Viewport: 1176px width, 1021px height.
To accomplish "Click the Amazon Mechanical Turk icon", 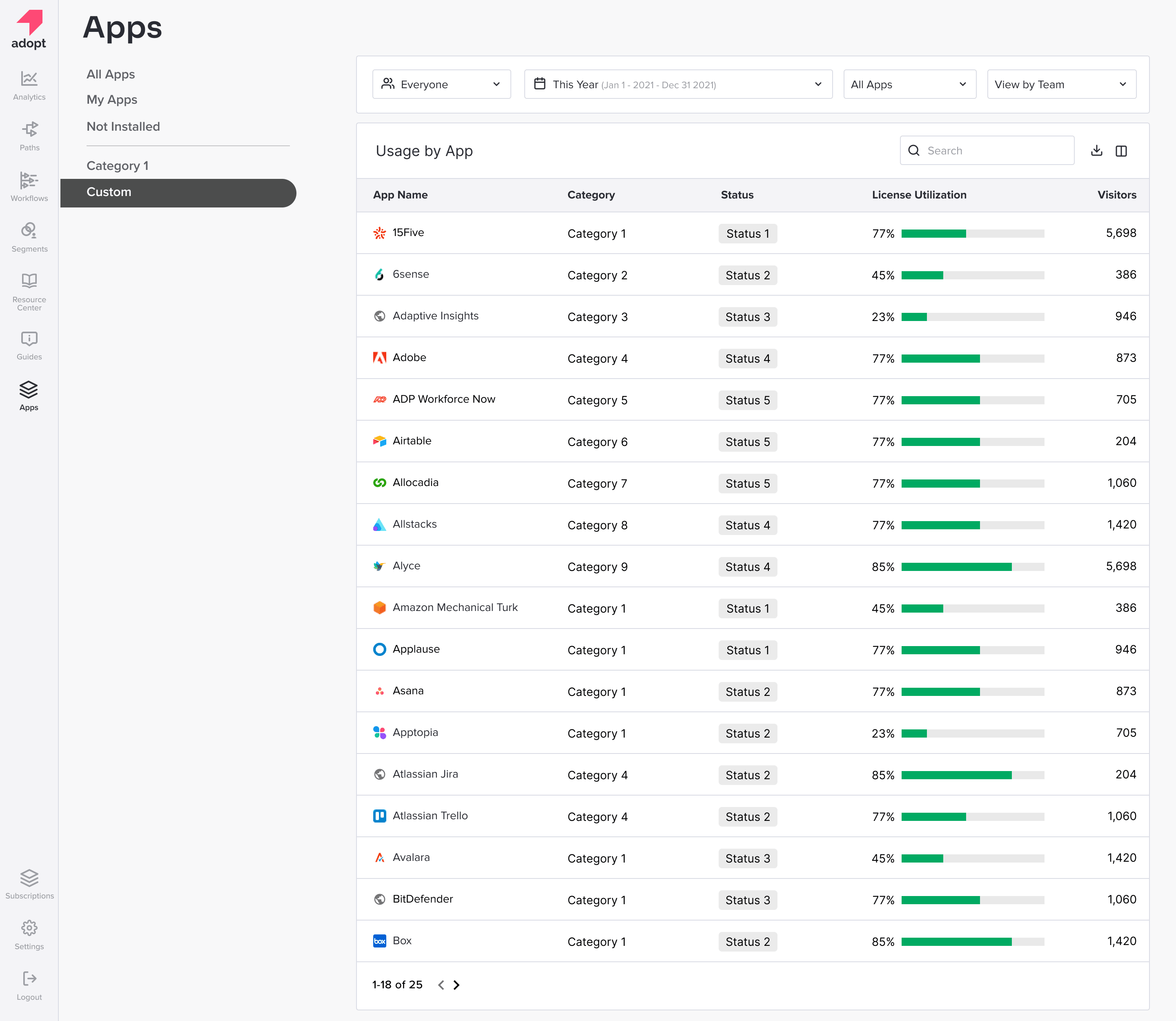I will pyautogui.click(x=379, y=607).
